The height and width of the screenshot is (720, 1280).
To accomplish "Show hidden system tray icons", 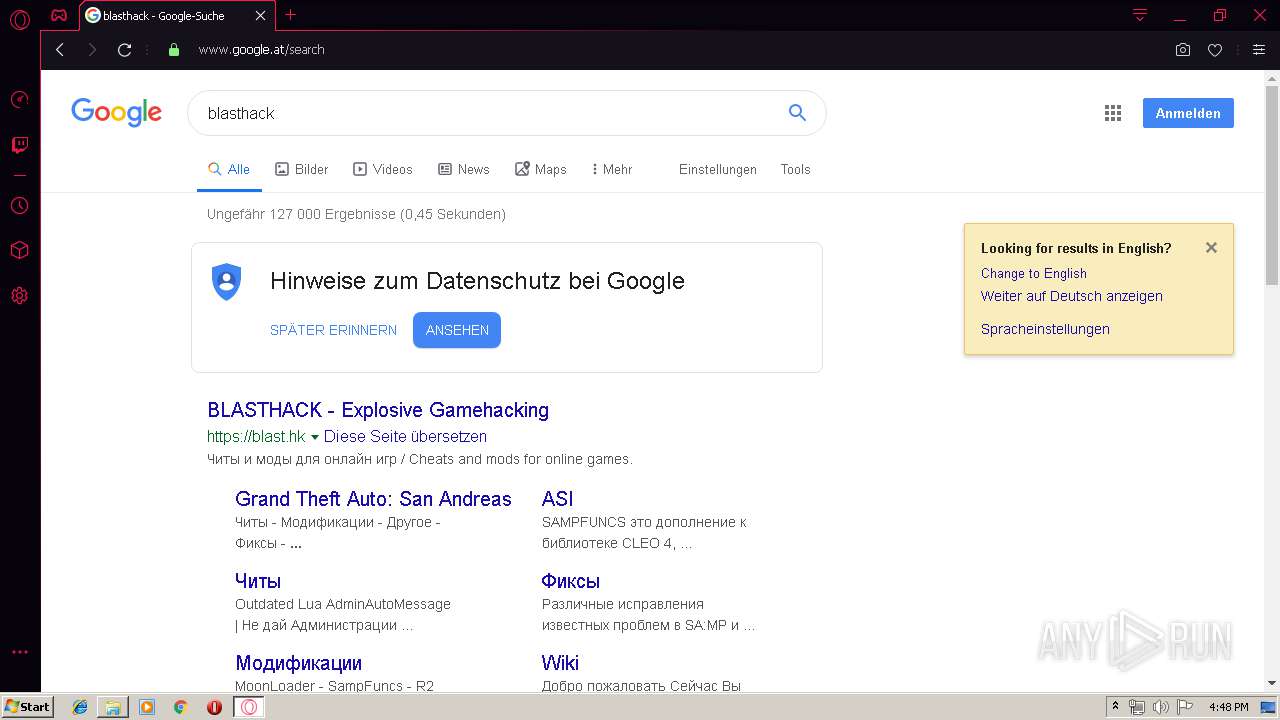I will pyautogui.click(x=1115, y=707).
